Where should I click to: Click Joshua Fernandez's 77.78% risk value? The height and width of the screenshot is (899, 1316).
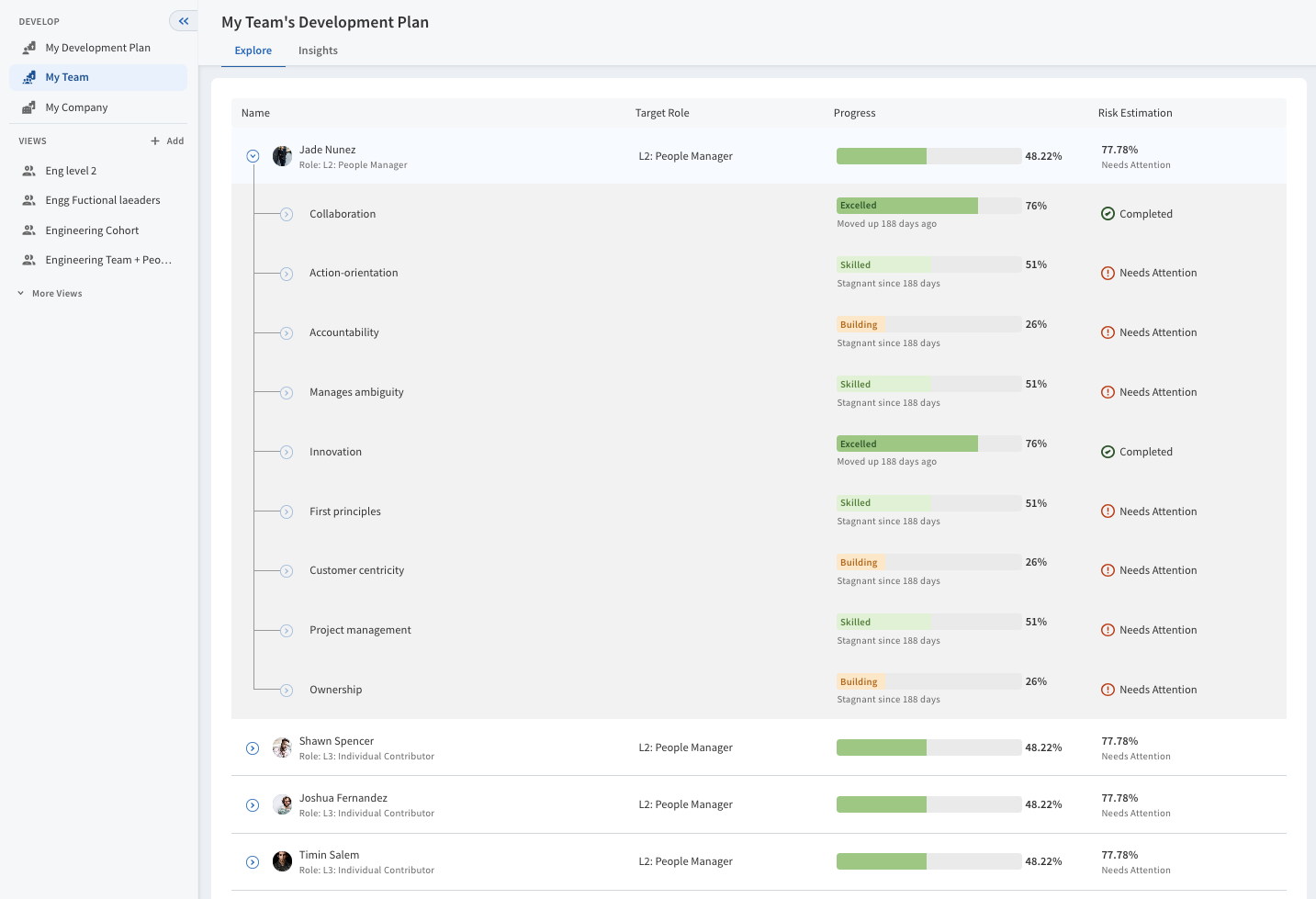click(x=1119, y=798)
